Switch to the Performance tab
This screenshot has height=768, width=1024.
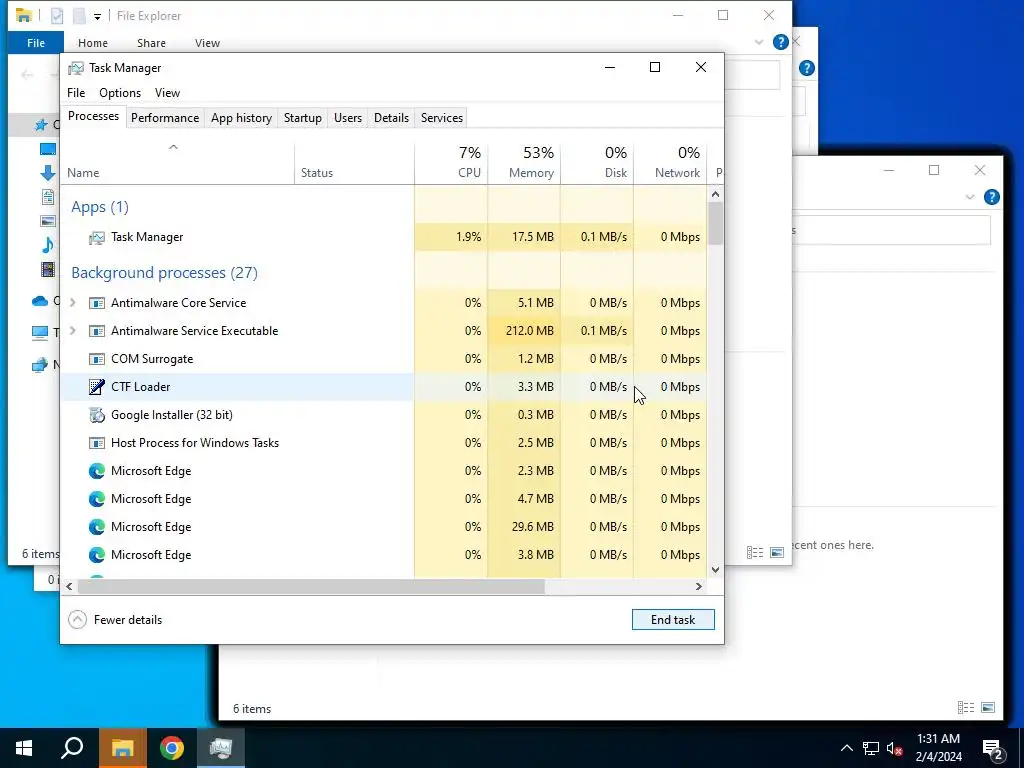click(165, 118)
